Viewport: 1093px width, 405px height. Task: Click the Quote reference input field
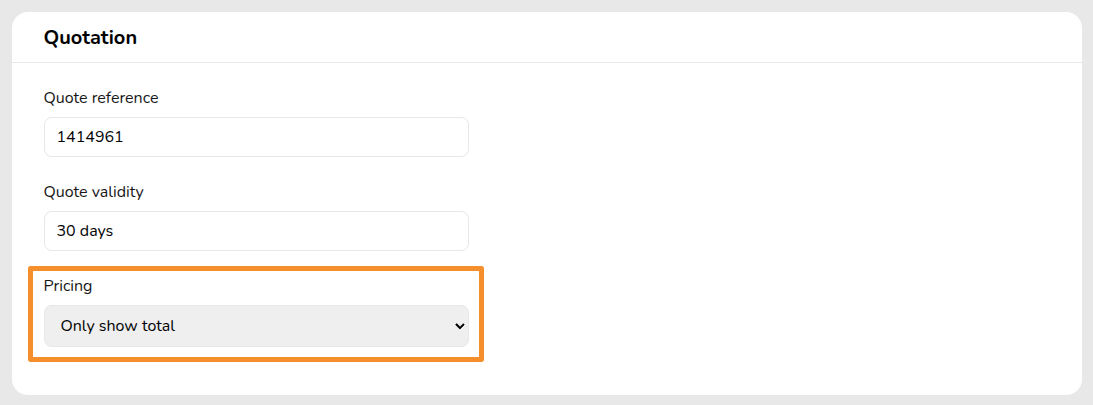pyautogui.click(x=256, y=137)
